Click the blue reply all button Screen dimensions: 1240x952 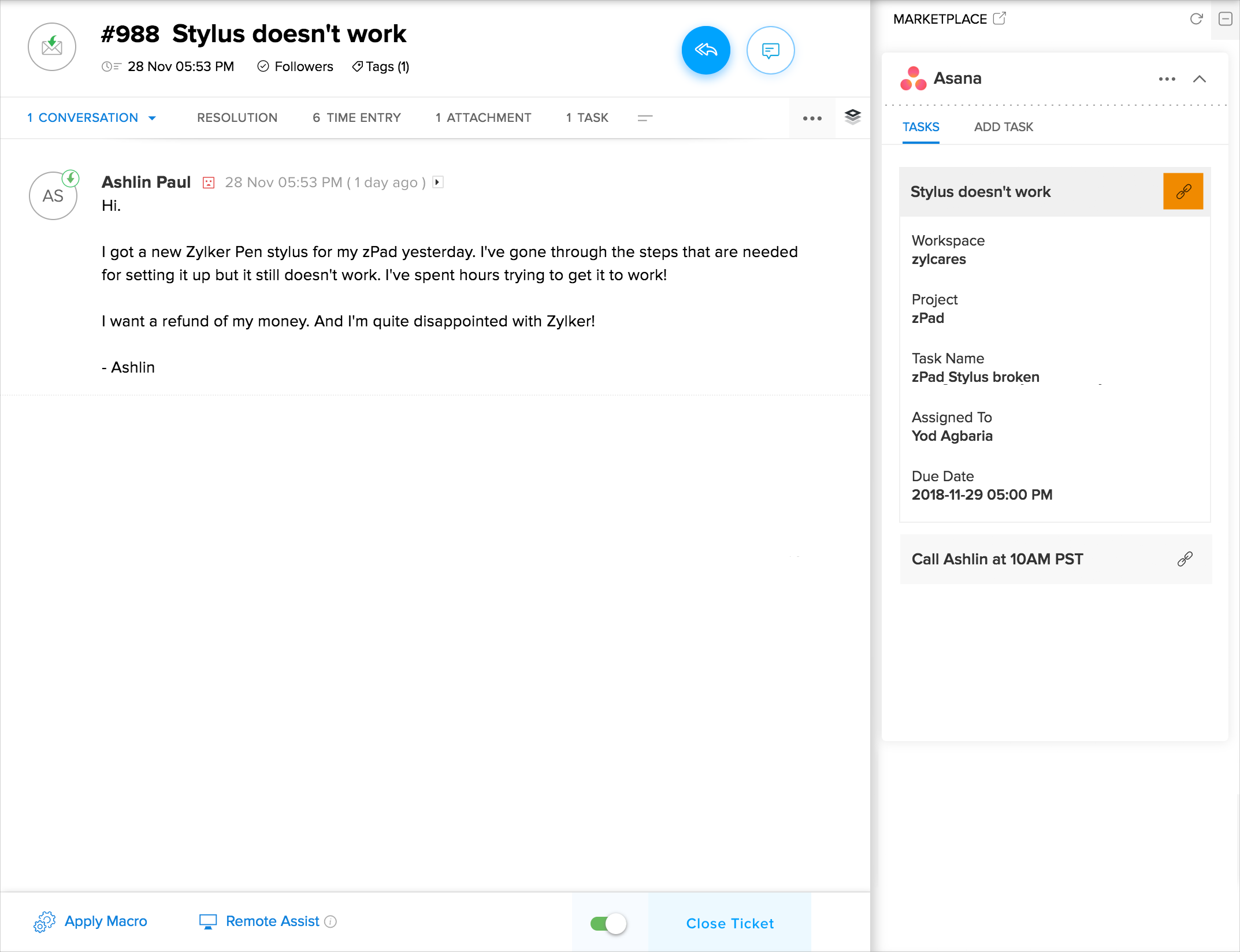pyautogui.click(x=706, y=50)
